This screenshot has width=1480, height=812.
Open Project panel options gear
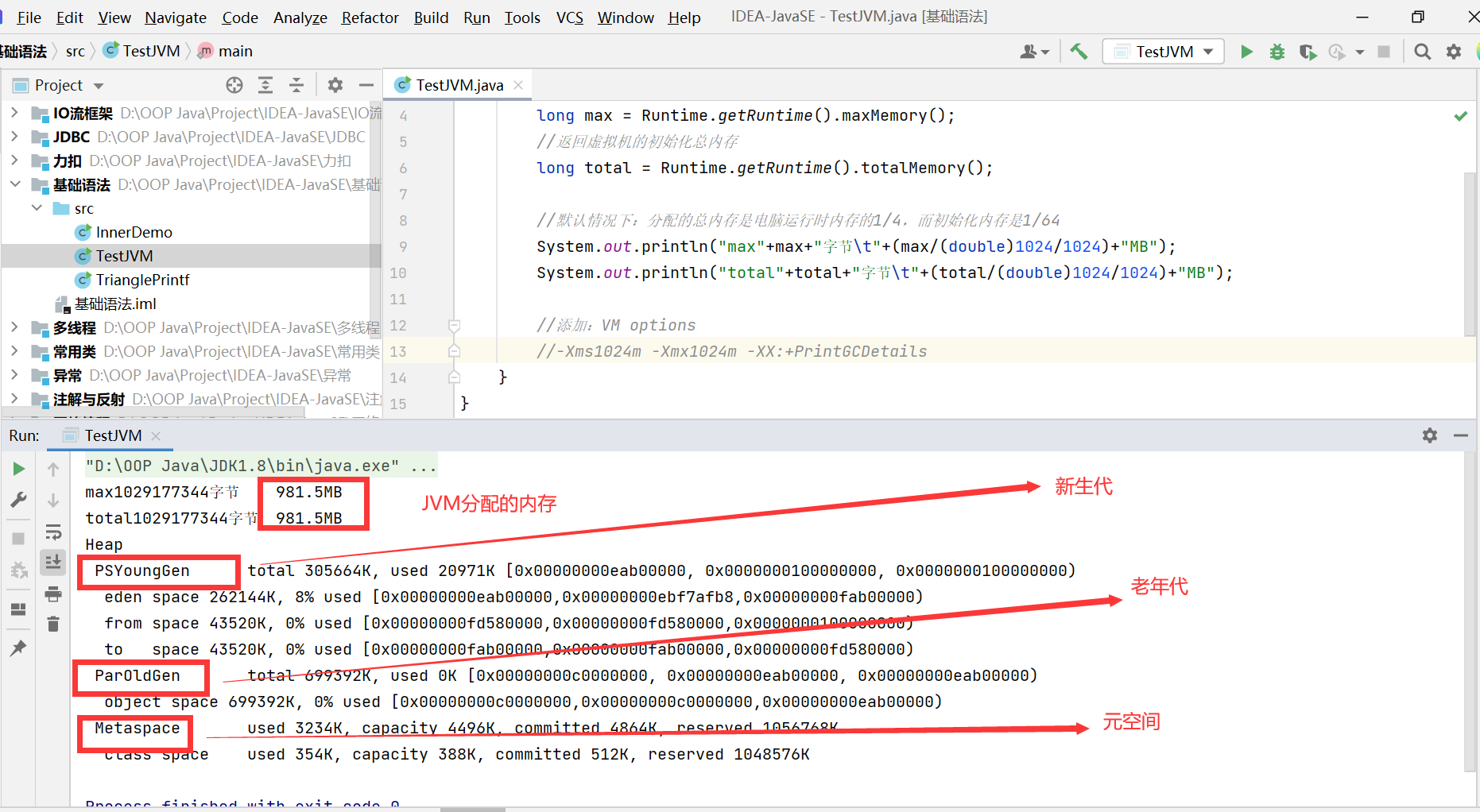(x=335, y=85)
